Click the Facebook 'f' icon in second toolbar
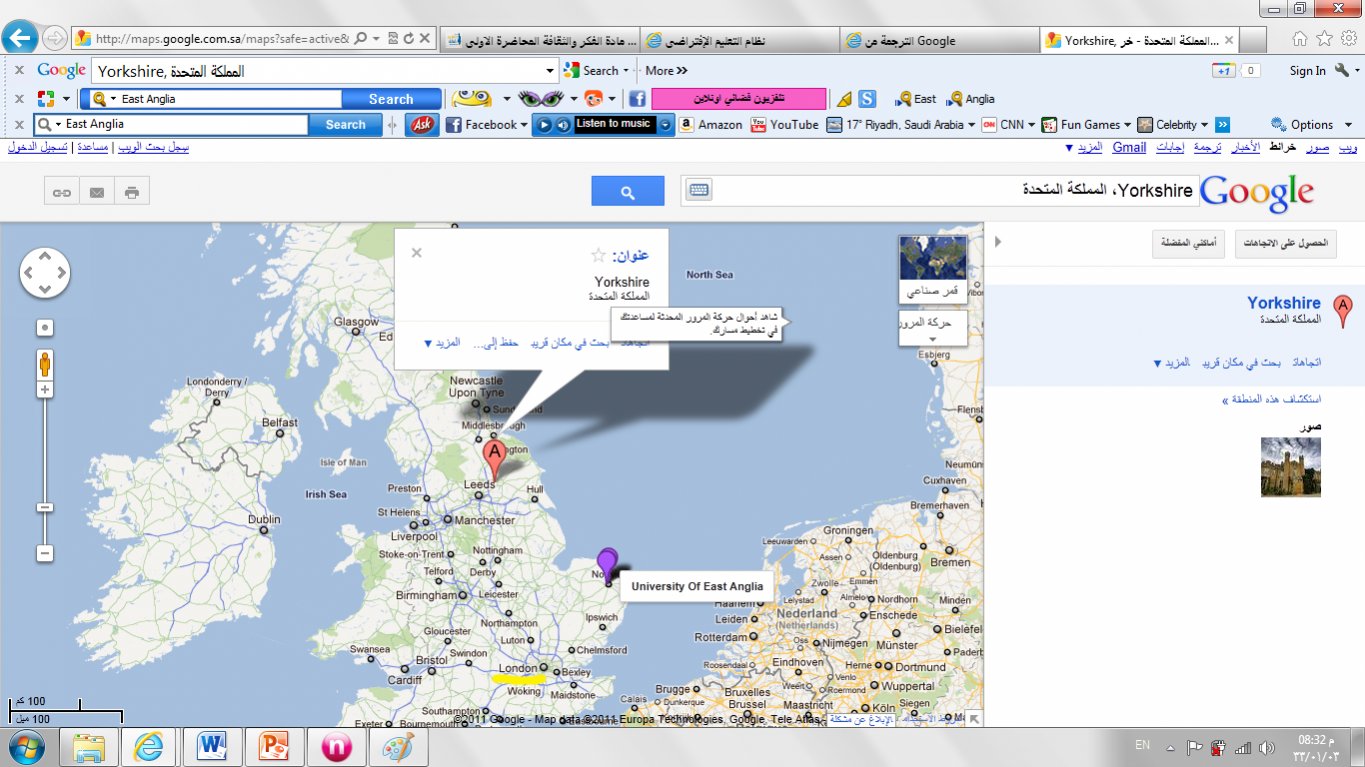The width and height of the screenshot is (1365, 767). (637, 99)
